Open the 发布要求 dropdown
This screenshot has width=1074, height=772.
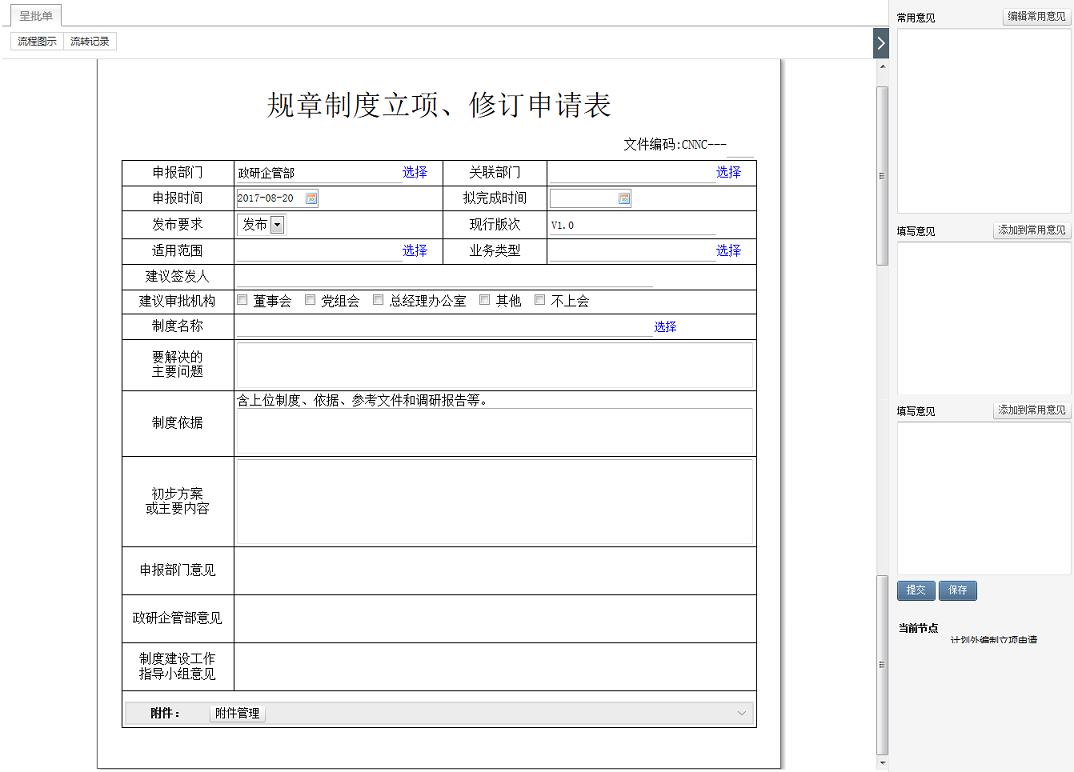pyautogui.click(x=277, y=225)
